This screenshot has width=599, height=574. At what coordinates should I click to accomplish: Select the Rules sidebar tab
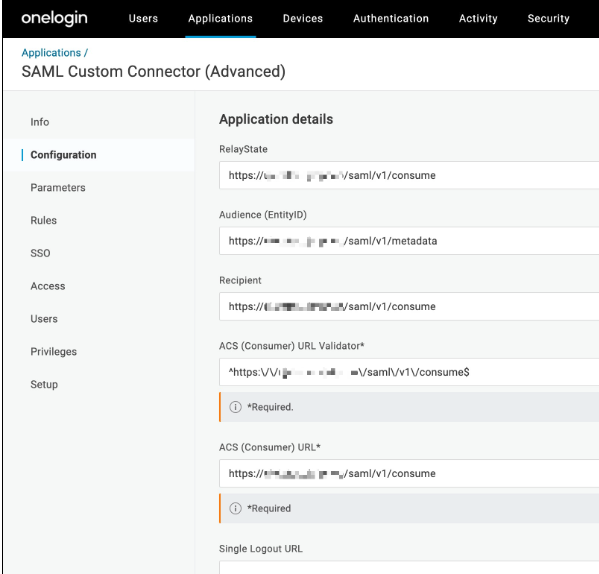[x=44, y=220]
